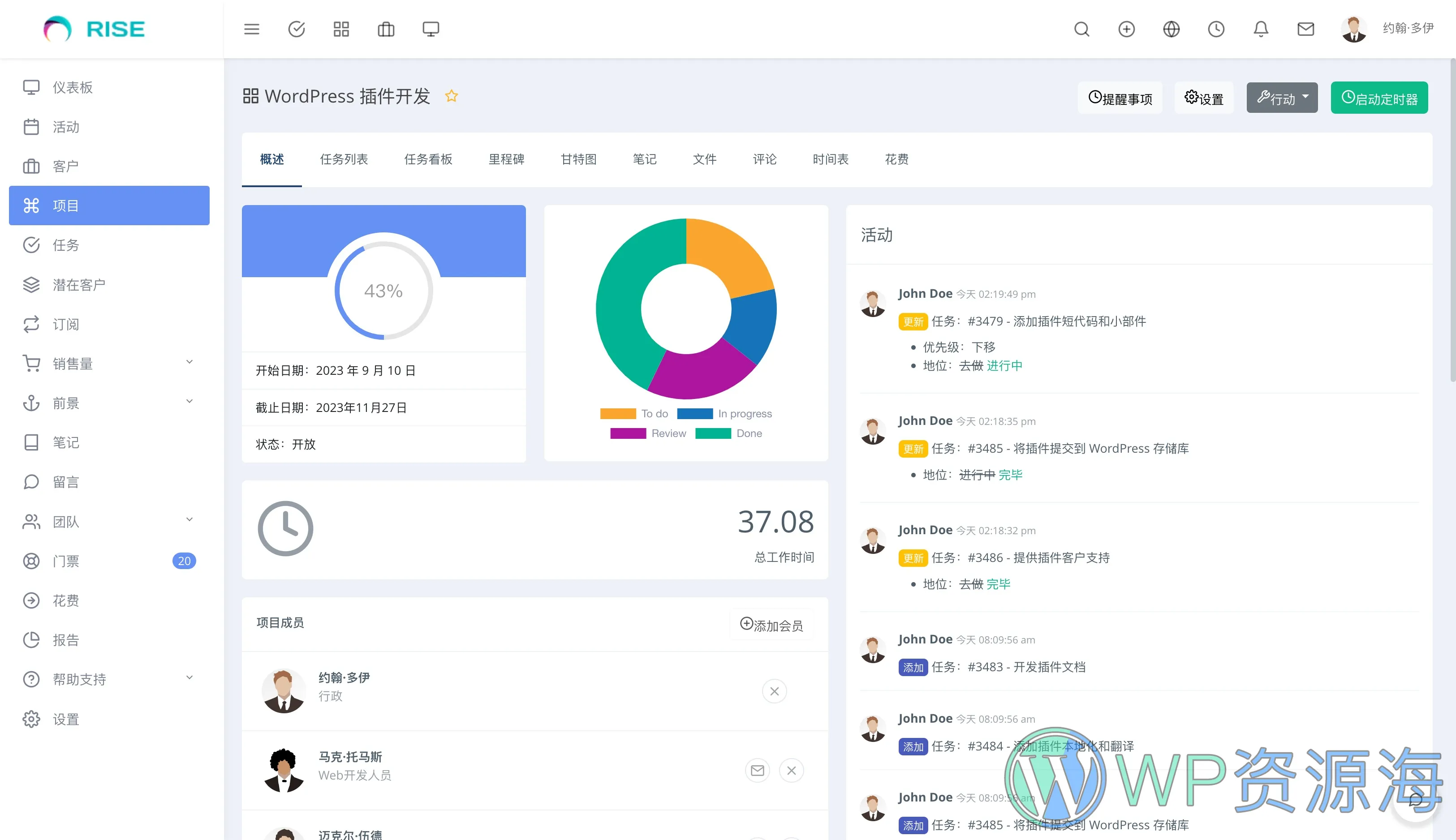Open the dashboard monitor shortcut in top bar

(x=431, y=29)
